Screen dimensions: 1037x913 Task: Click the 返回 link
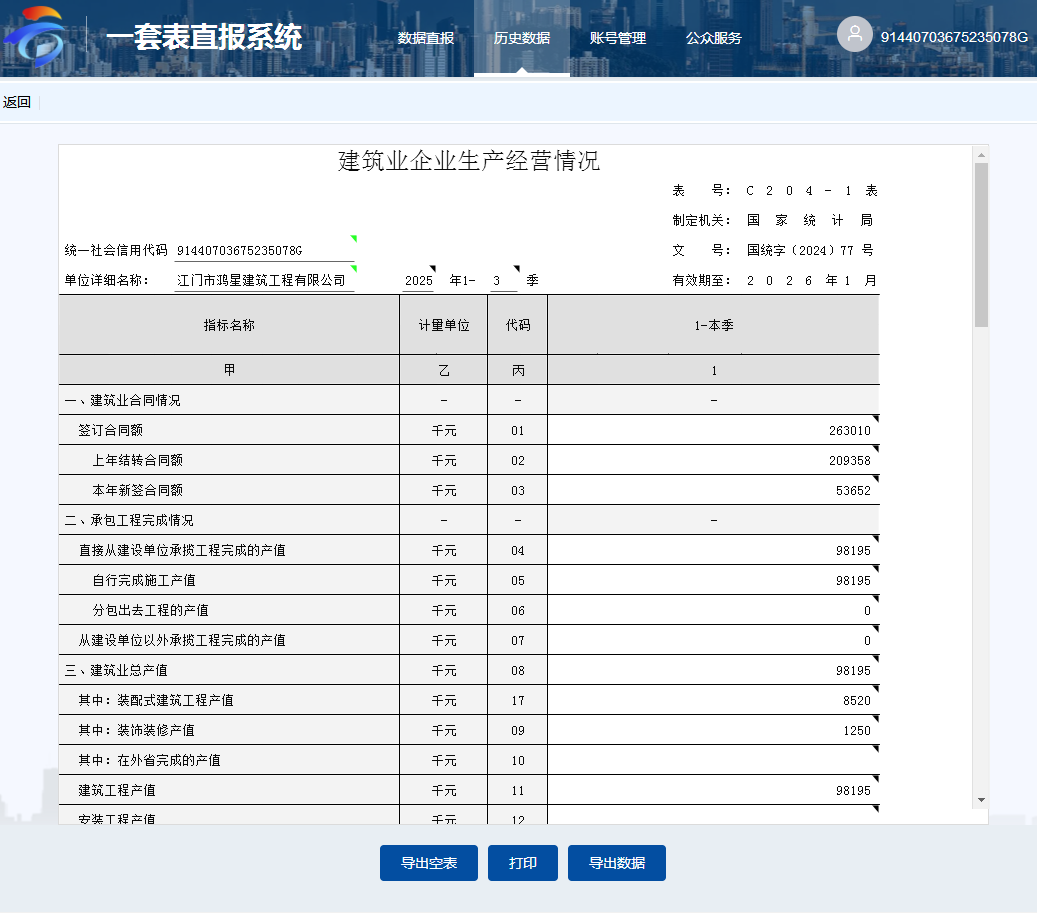click(17, 102)
